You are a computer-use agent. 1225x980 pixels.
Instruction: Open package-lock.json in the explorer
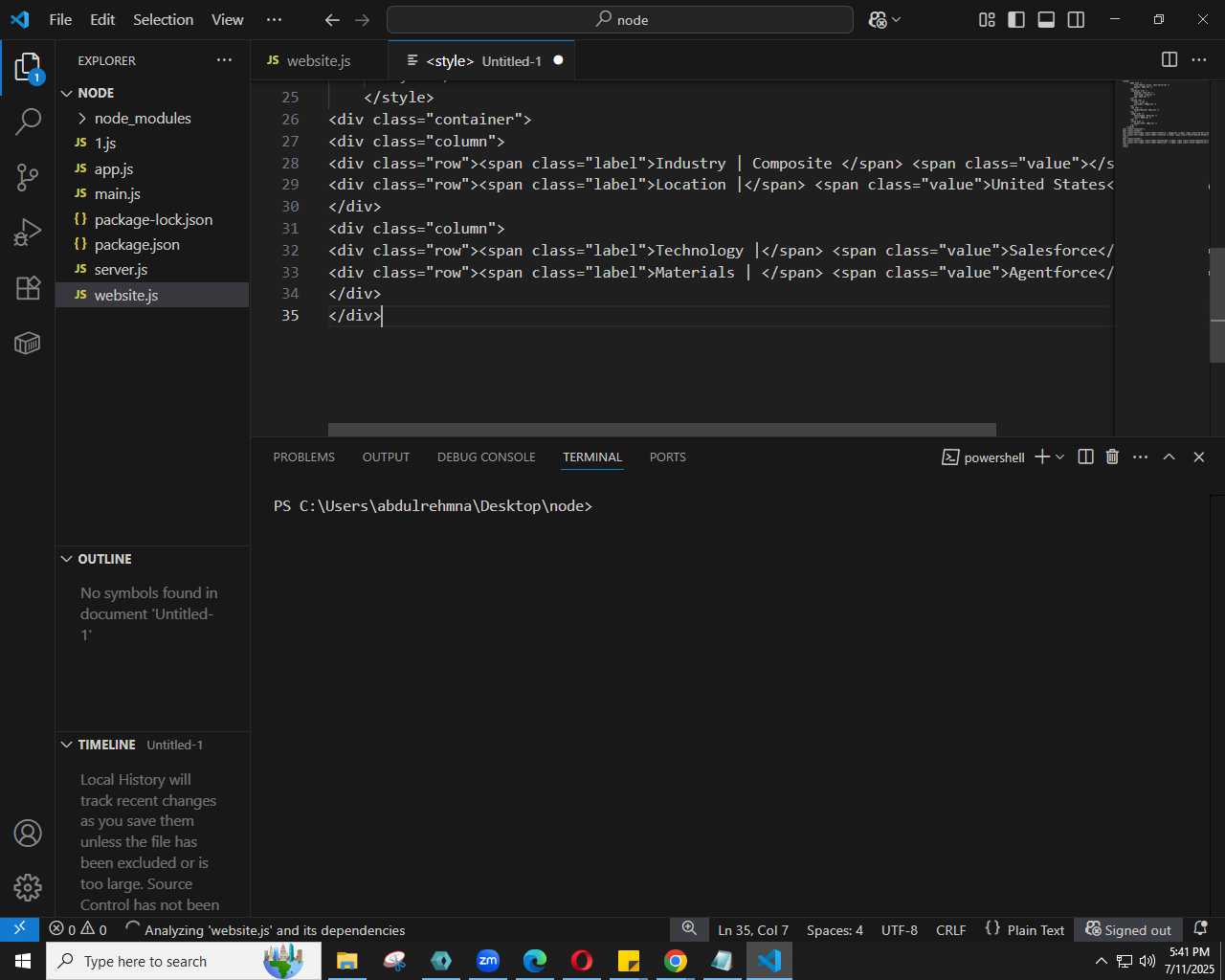[153, 219]
